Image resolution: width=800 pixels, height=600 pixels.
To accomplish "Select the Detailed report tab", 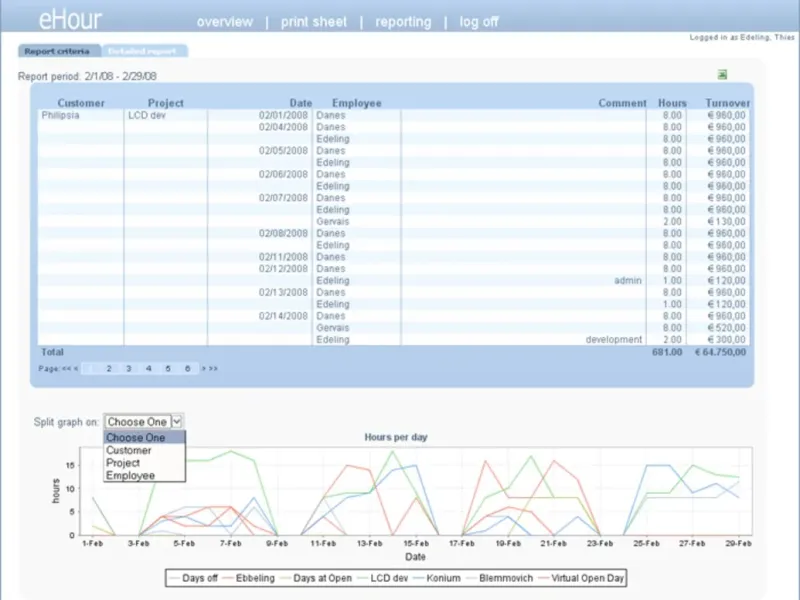I will pos(143,50).
